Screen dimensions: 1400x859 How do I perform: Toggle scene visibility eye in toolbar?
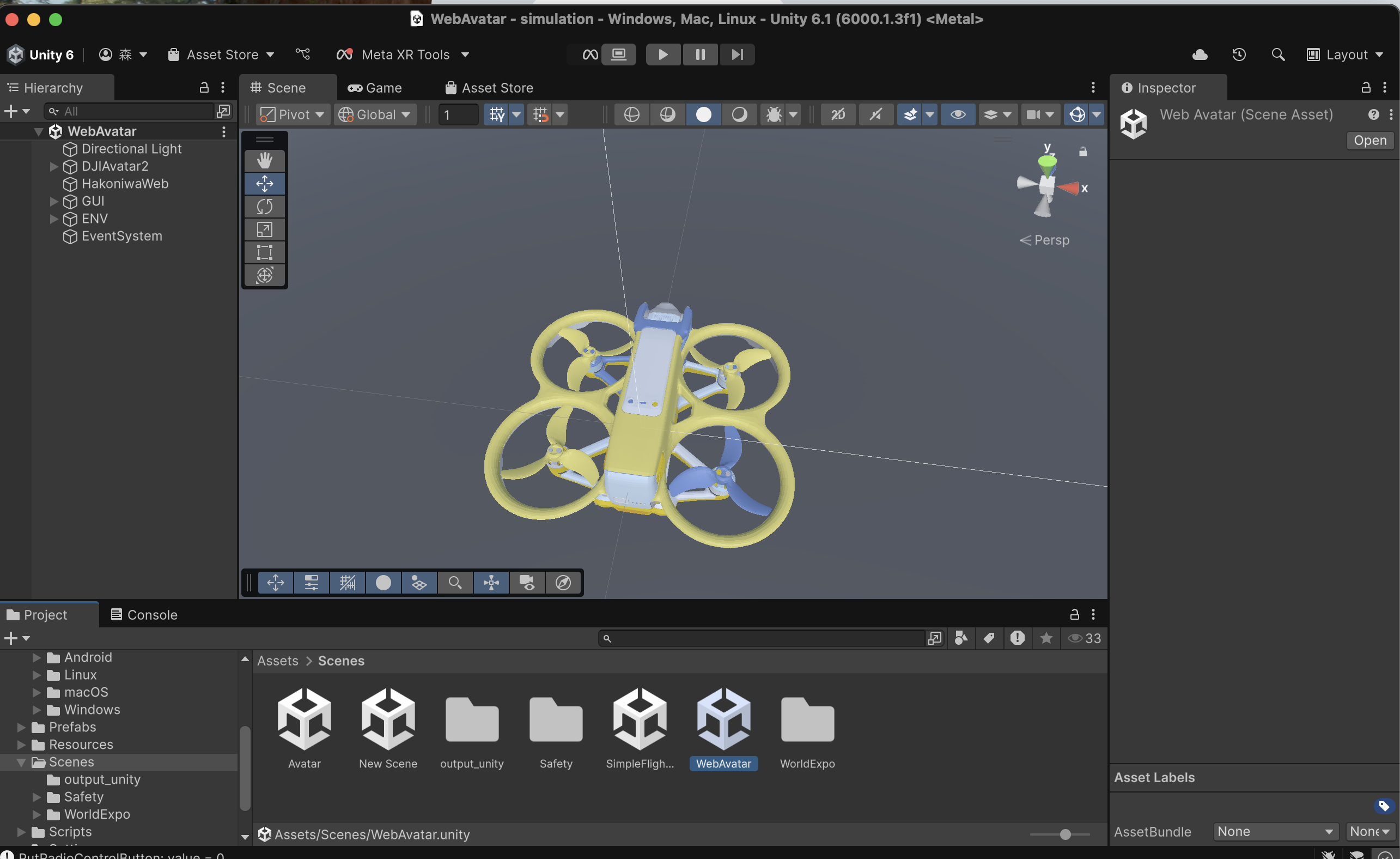tap(957, 115)
